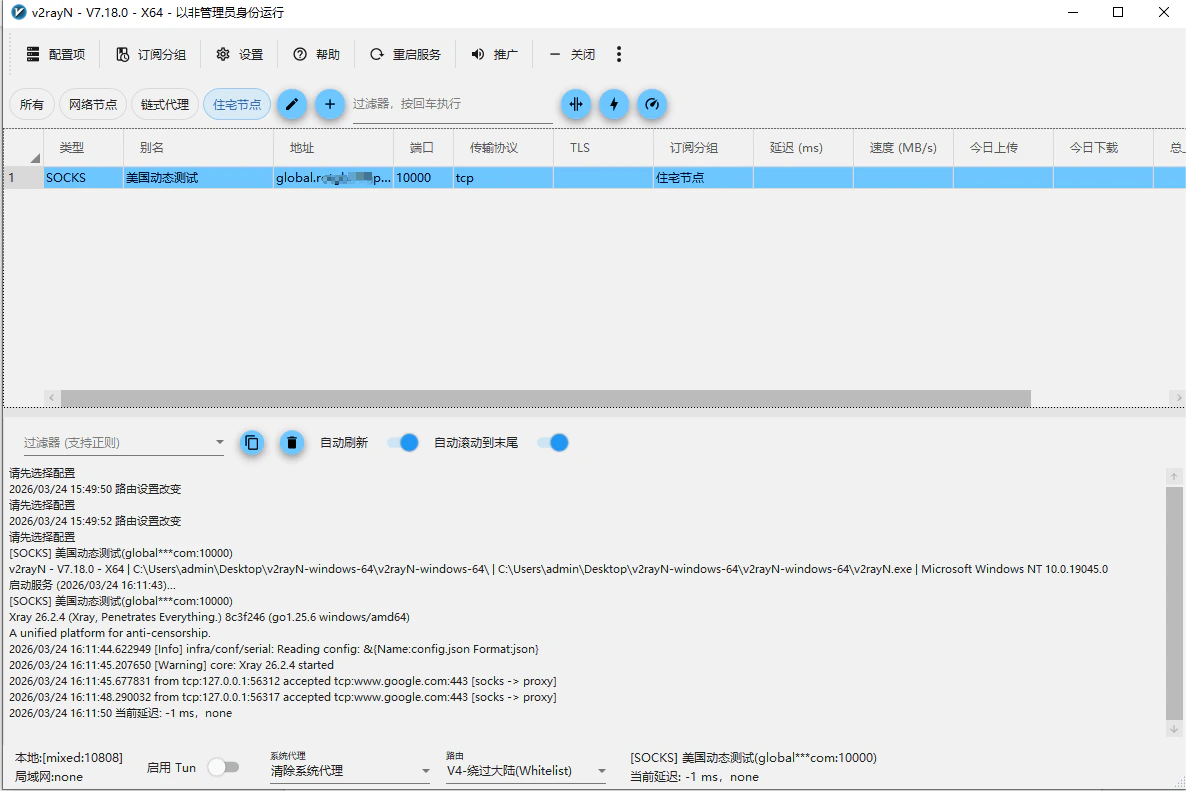Open the three-dot overflow menu
The height and width of the screenshot is (791, 1186).
click(x=619, y=54)
